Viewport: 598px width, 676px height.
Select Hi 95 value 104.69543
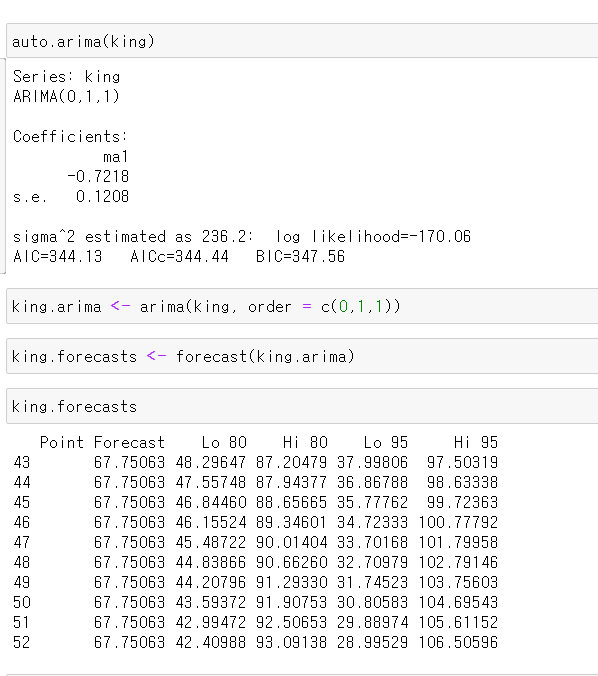point(458,602)
